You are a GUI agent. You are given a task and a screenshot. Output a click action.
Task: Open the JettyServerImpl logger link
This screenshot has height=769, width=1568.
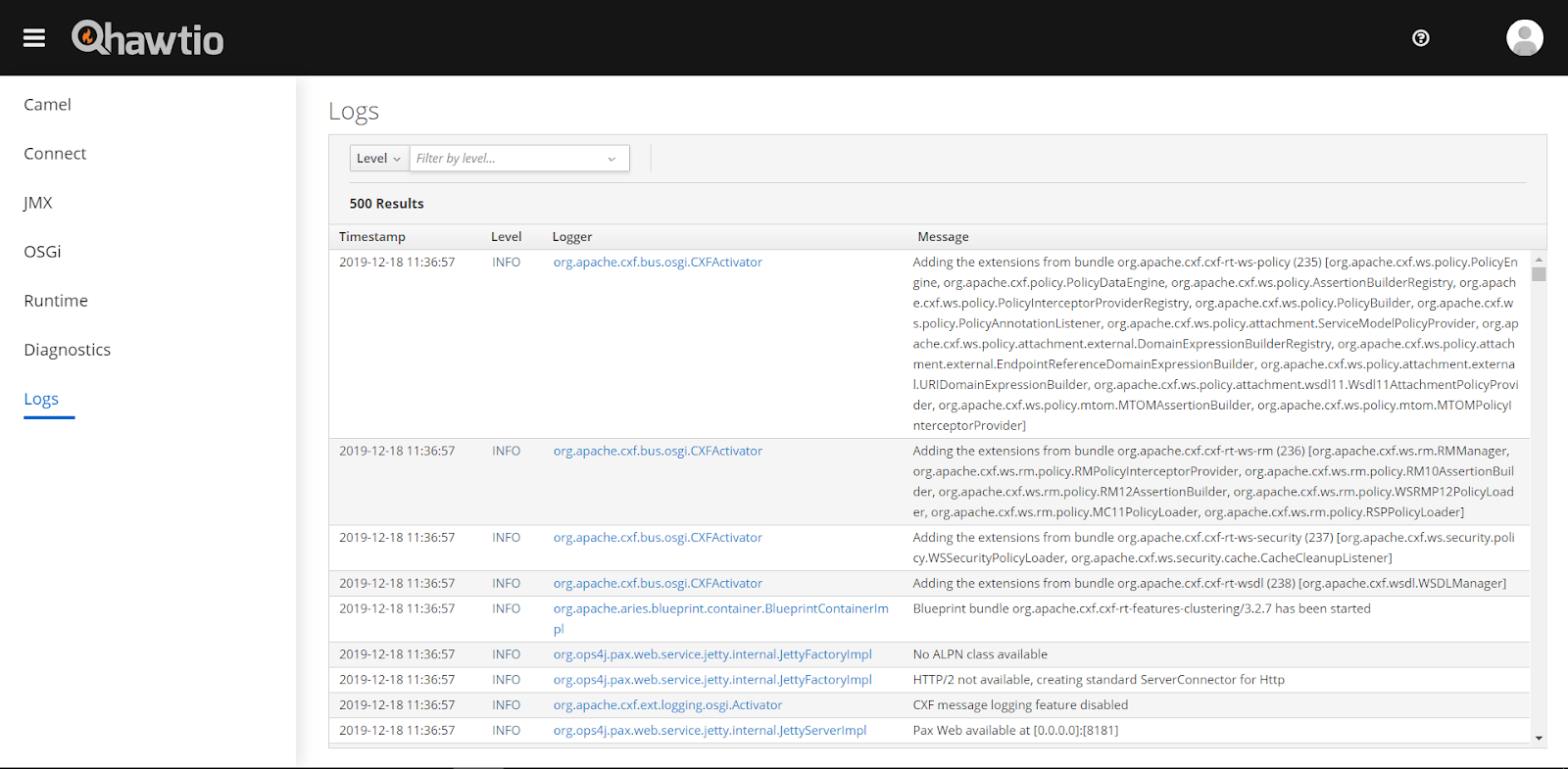pyautogui.click(x=710, y=731)
